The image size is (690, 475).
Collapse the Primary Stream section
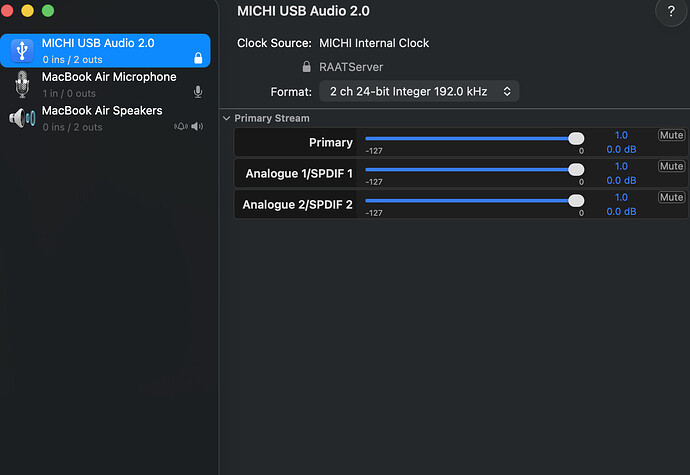(227, 118)
